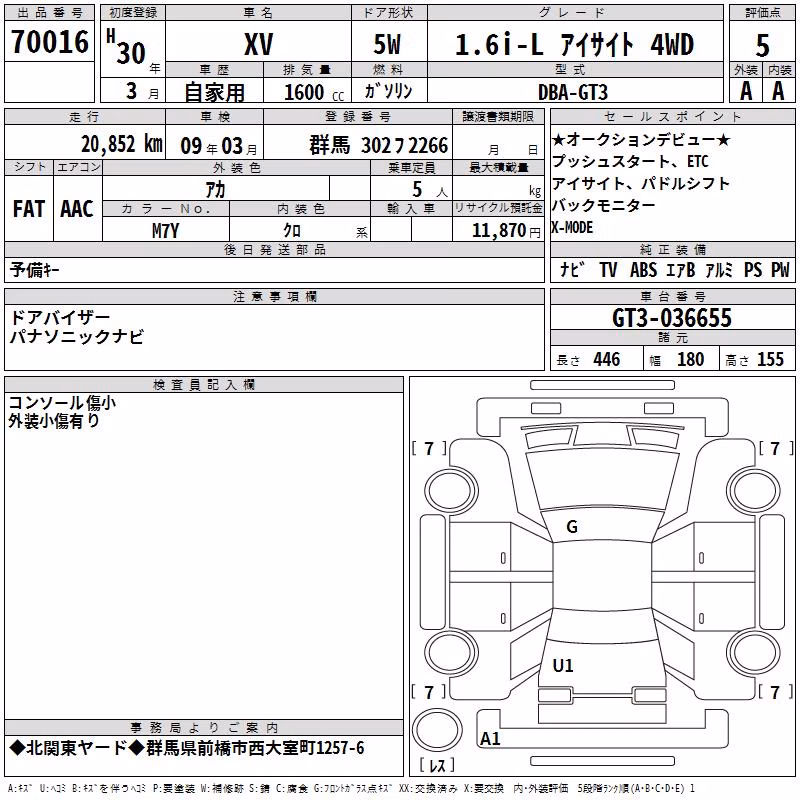Click the model code DBA-GT3

click(x=573, y=92)
